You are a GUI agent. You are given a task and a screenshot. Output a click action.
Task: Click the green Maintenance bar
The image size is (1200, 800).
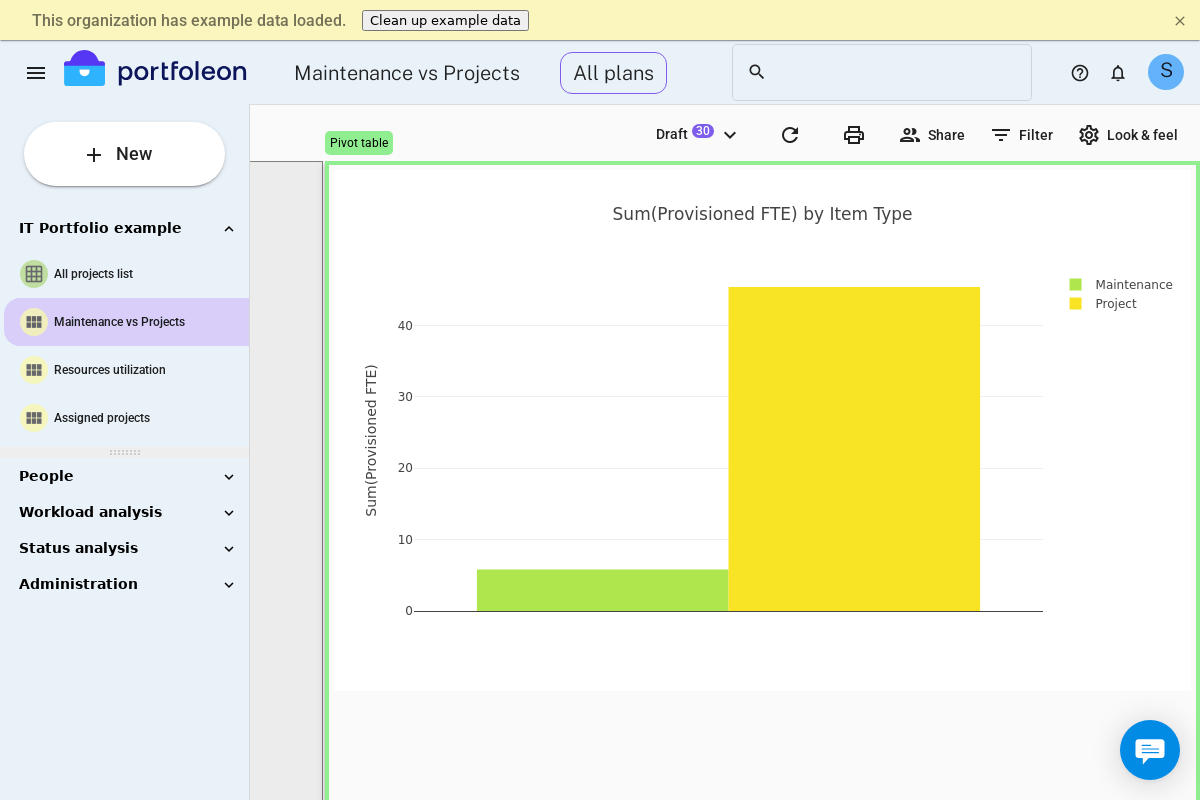pyautogui.click(x=602, y=590)
